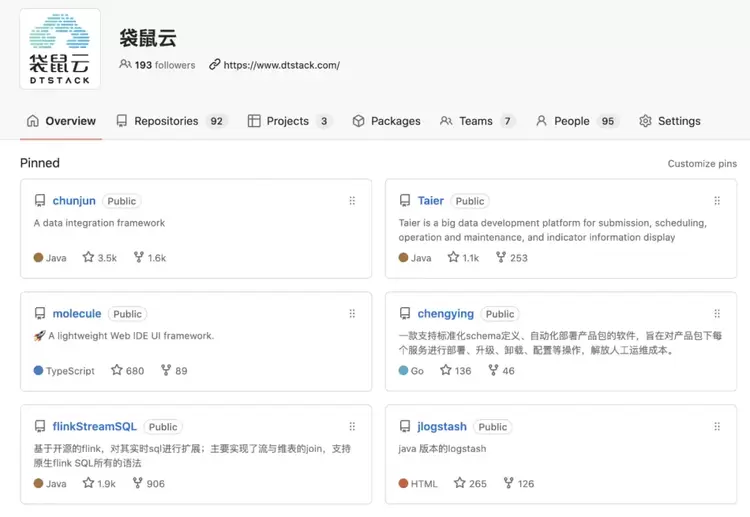Open organization Settings gear tab
Image resolution: width=750 pixels, height=517 pixels.
669,121
